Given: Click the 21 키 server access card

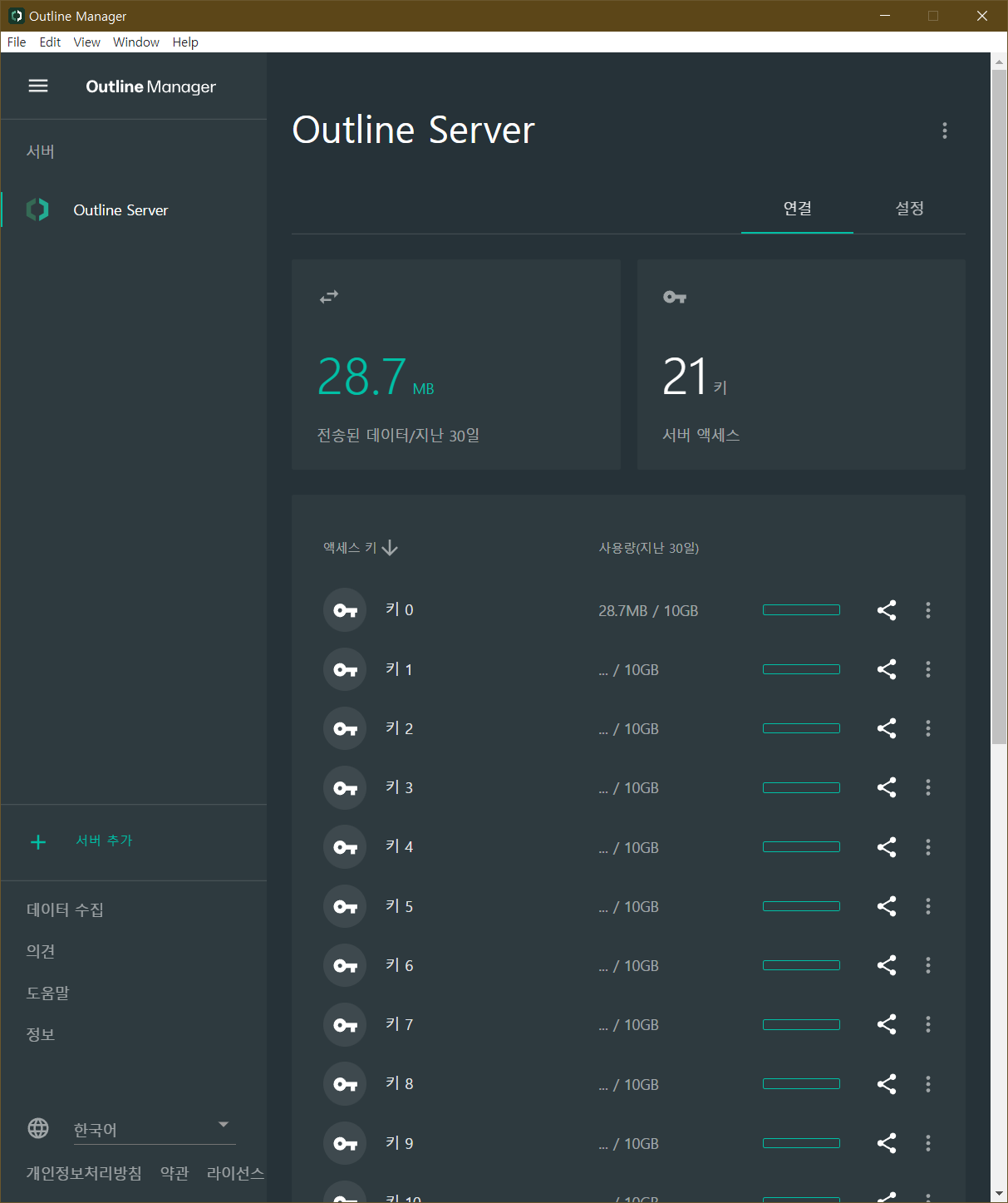Looking at the screenshot, I should click(801, 364).
